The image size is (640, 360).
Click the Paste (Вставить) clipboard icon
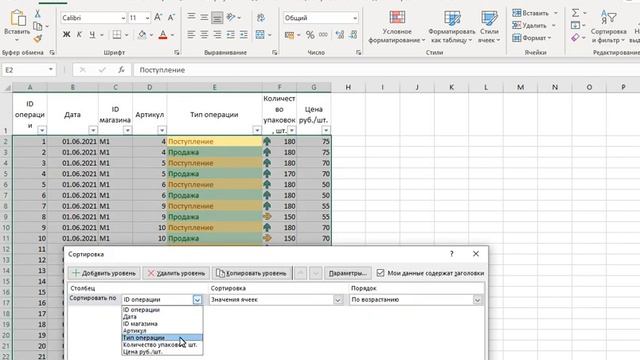(x=17, y=18)
